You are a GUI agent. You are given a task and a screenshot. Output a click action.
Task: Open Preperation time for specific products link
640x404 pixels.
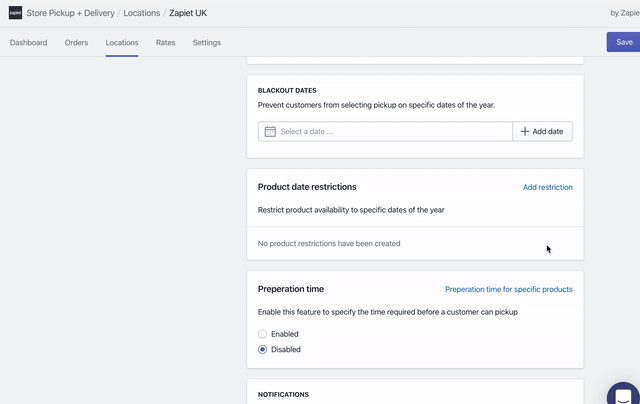click(x=508, y=289)
